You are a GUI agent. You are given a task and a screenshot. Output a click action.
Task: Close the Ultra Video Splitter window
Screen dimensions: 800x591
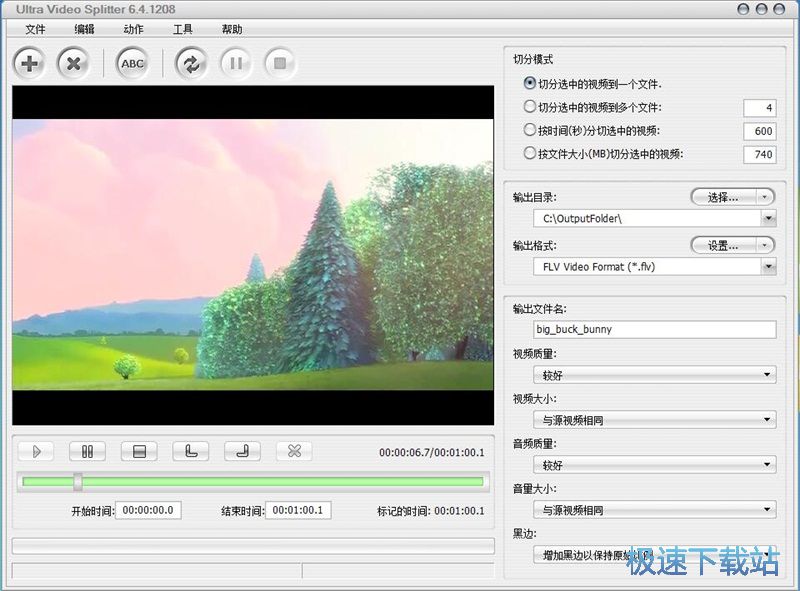779,9
